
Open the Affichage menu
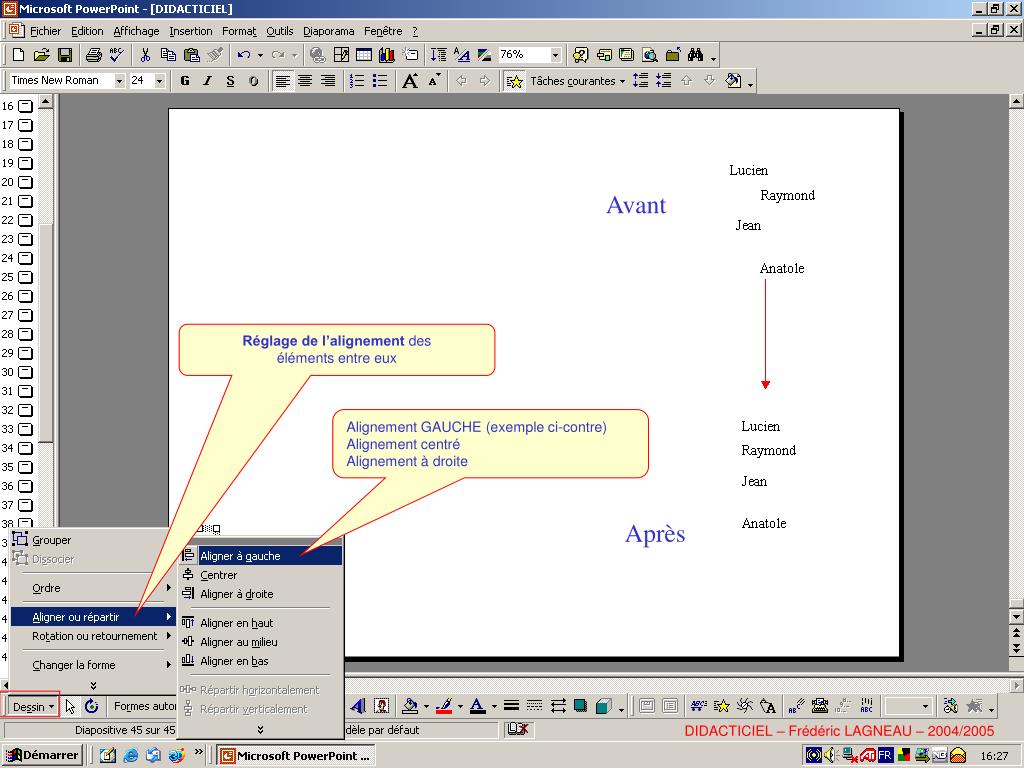coord(136,31)
